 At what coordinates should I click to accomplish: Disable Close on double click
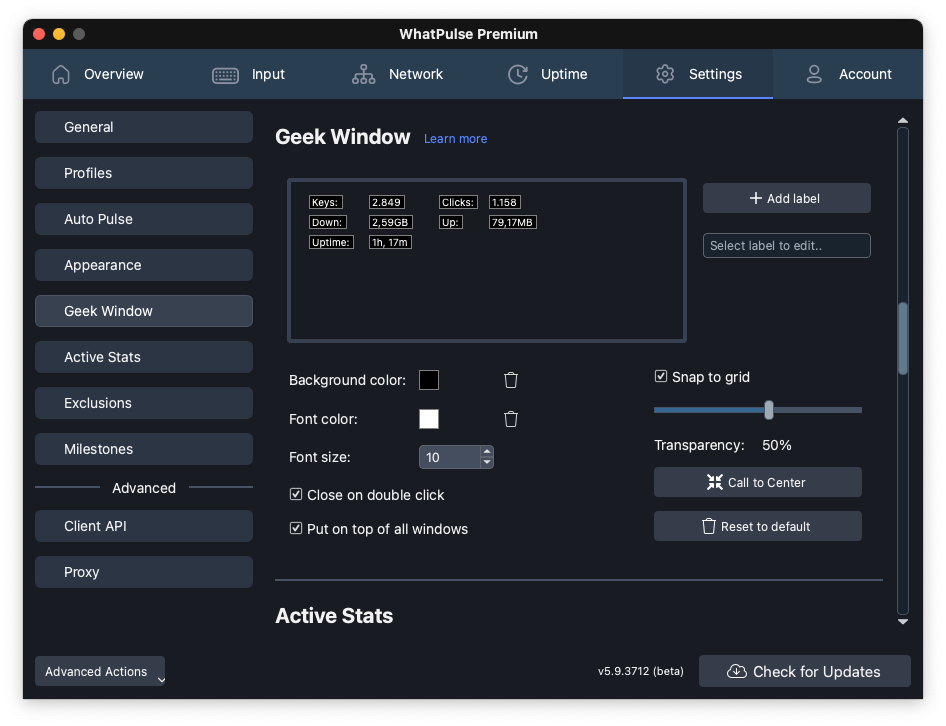pyautogui.click(x=296, y=494)
